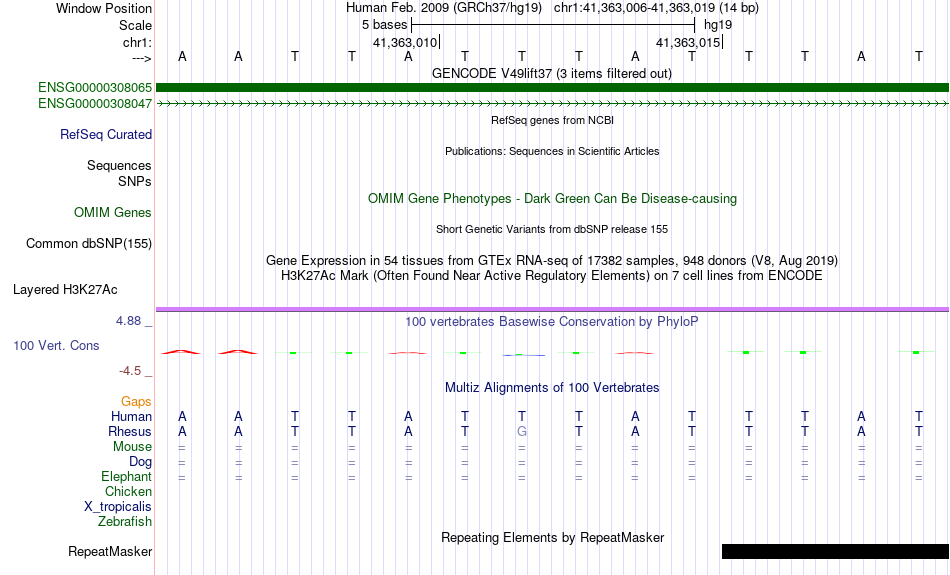Click the ENSG00000308047 intron arrow line
Screen dimensions: 950x575
[x=553, y=104]
